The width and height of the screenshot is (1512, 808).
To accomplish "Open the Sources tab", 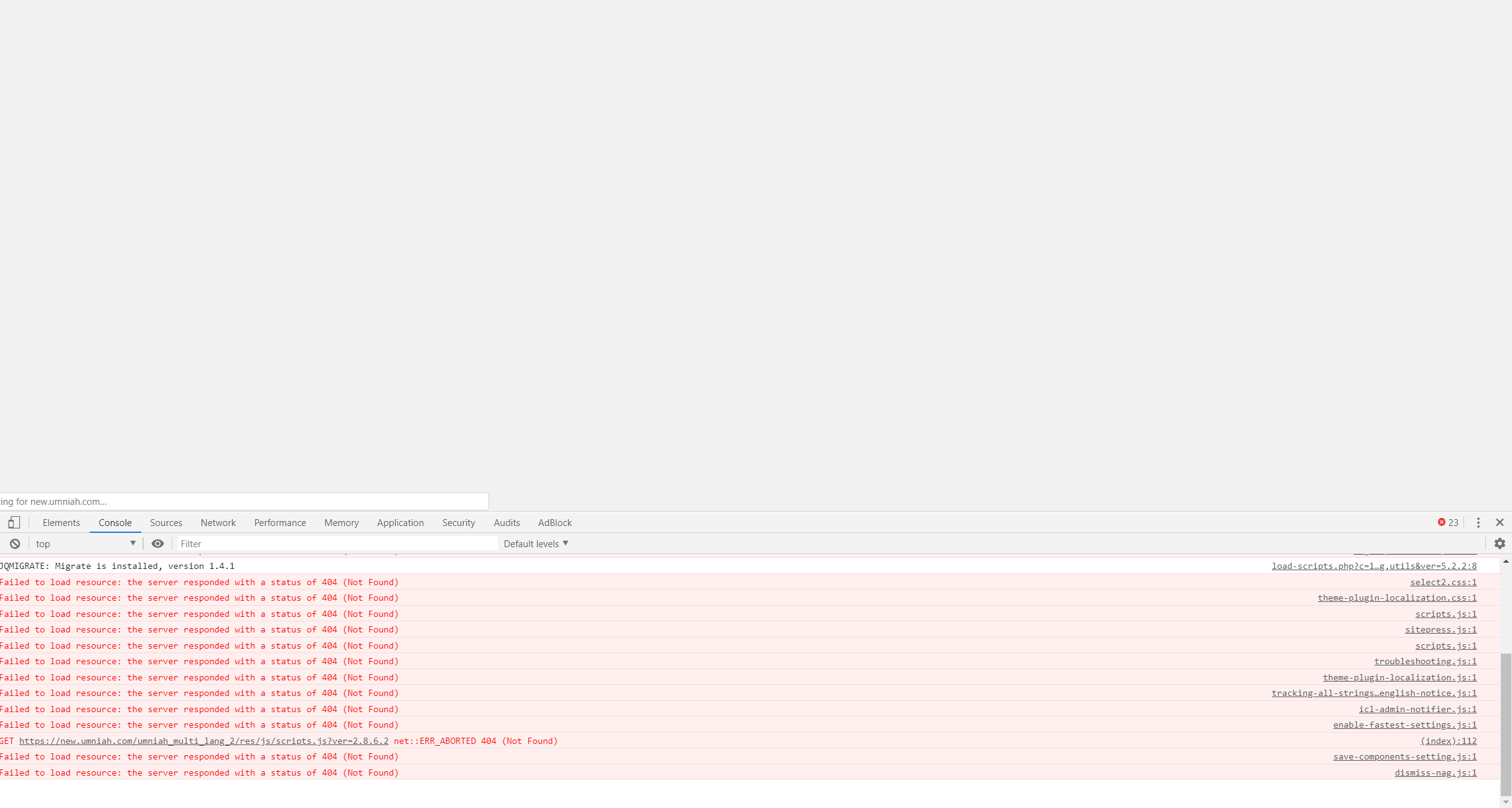I will tap(166, 522).
